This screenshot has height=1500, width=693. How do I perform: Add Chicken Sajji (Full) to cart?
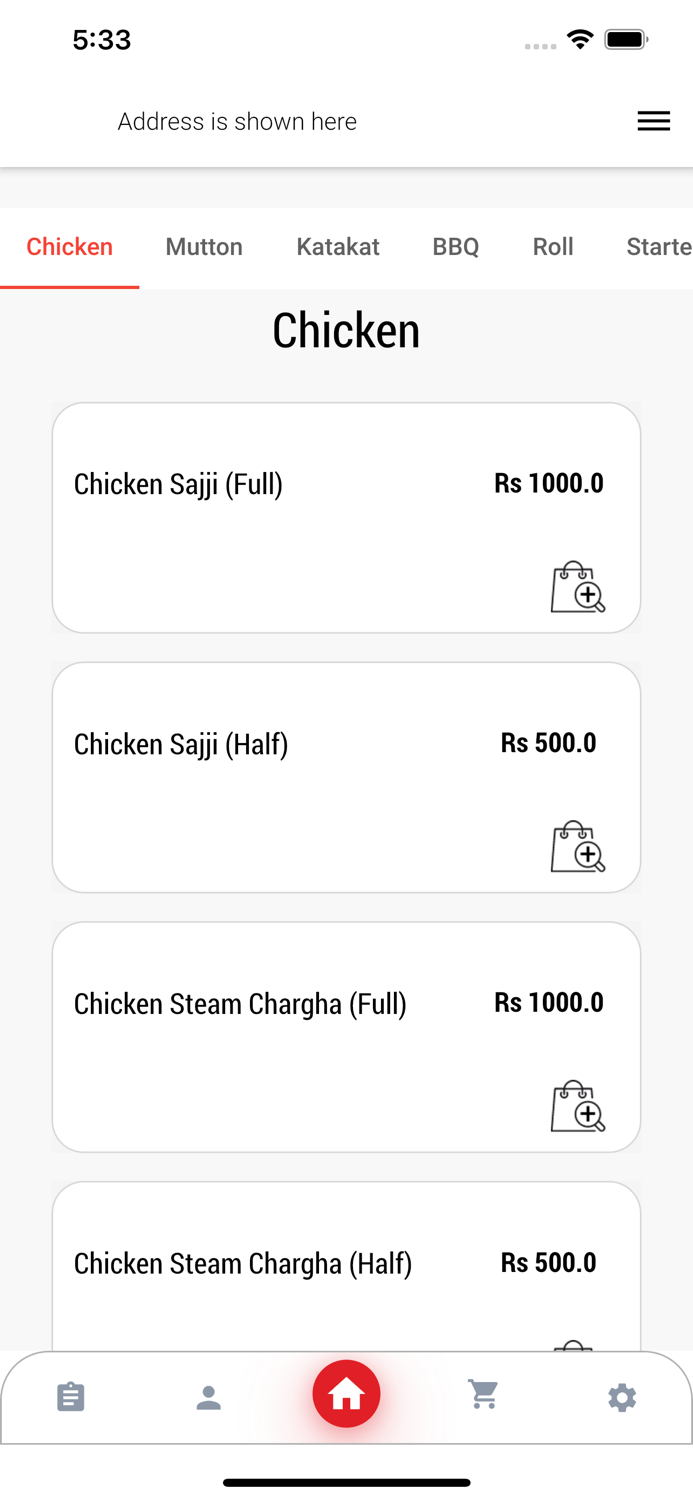[578, 588]
